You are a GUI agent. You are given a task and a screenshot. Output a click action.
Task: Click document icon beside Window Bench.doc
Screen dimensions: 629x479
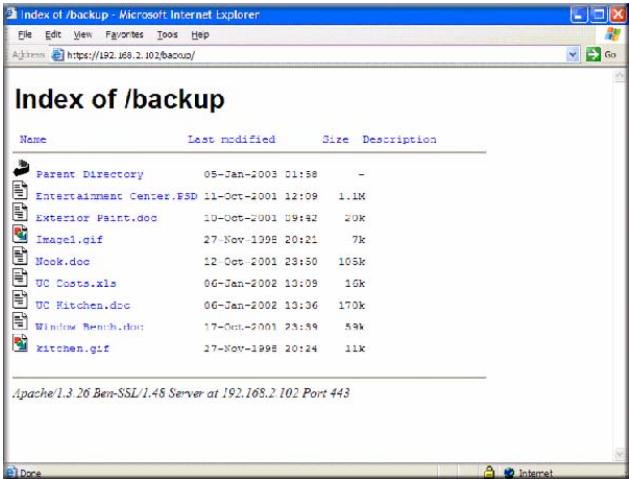pos(20,321)
